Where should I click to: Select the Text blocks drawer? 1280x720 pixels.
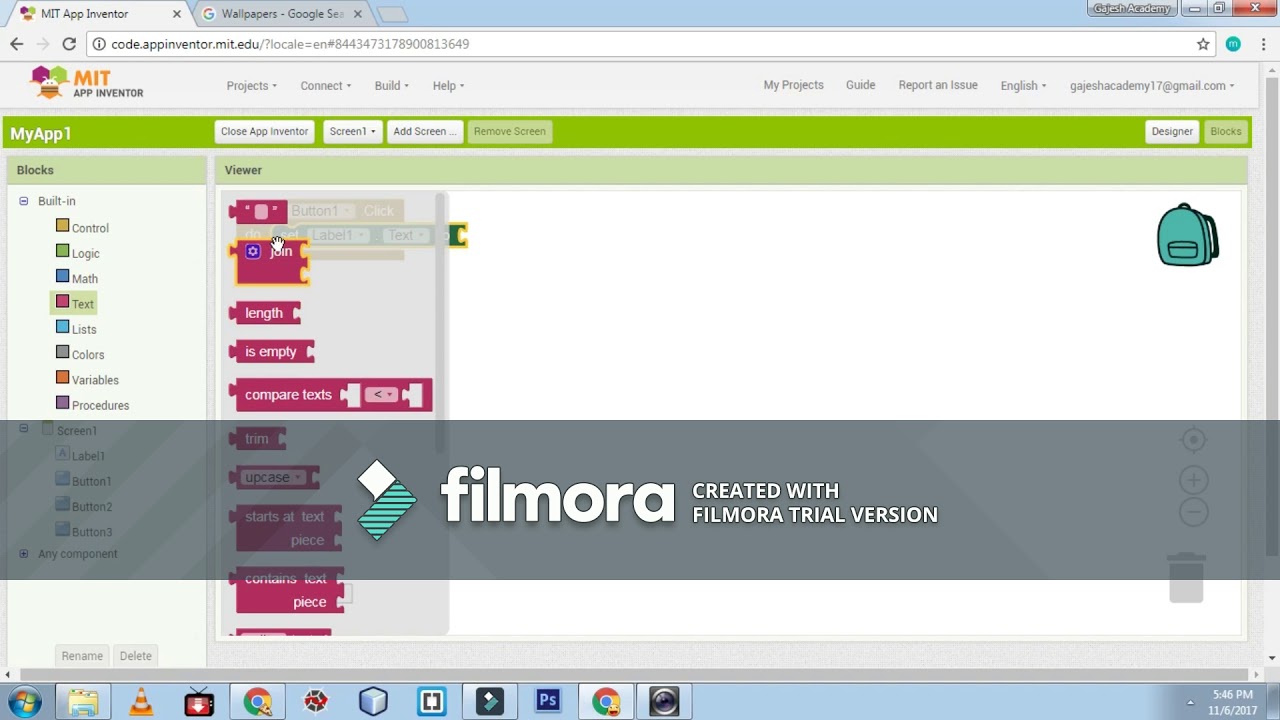pos(75,304)
